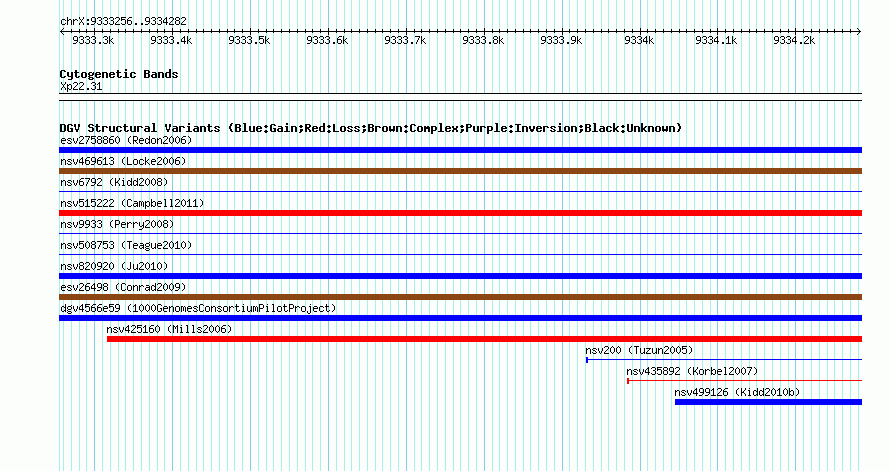This screenshot has height=471, width=890.
Task: Select the thin blue line under nsv200
Action: pyautogui.click(x=724, y=360)
